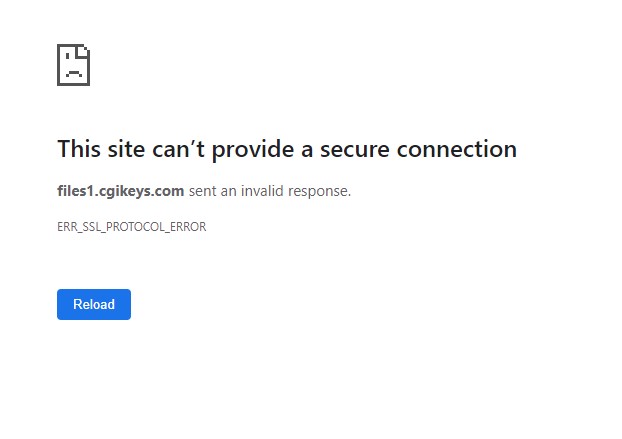Click the "ERR" prefix of the error code

[67, 227]
